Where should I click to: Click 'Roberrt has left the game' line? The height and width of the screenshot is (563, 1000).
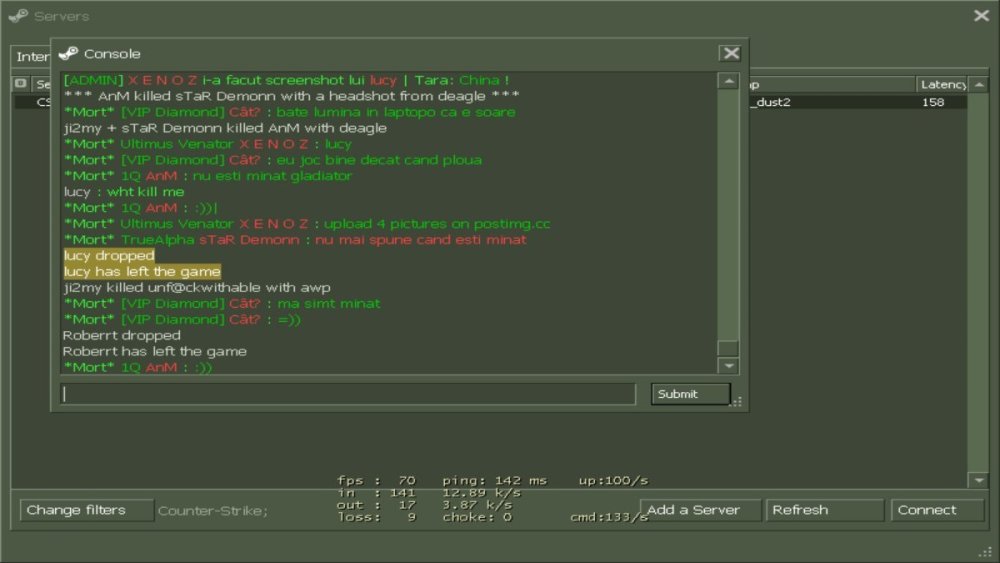[x=155, y=351]
